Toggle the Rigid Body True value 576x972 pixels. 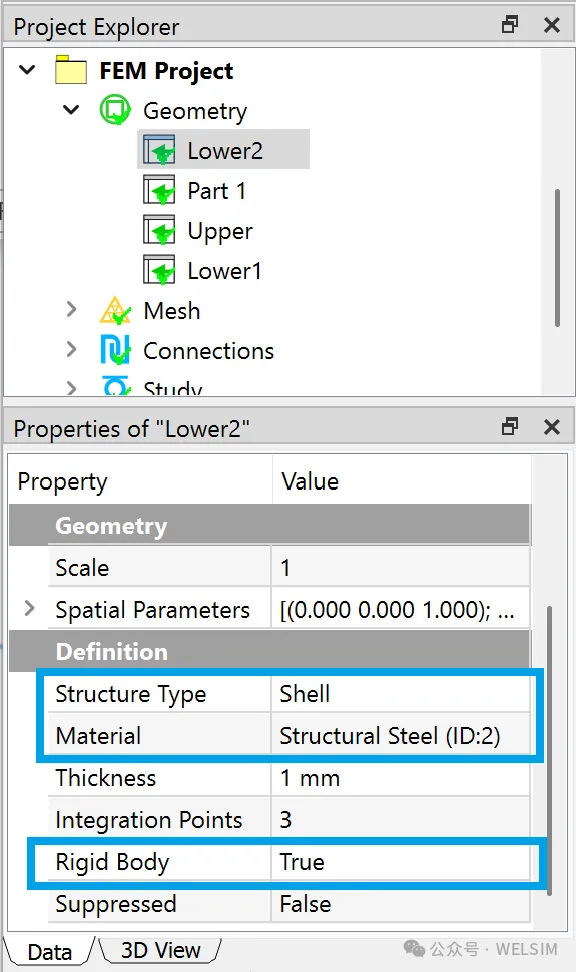(401, 862)
